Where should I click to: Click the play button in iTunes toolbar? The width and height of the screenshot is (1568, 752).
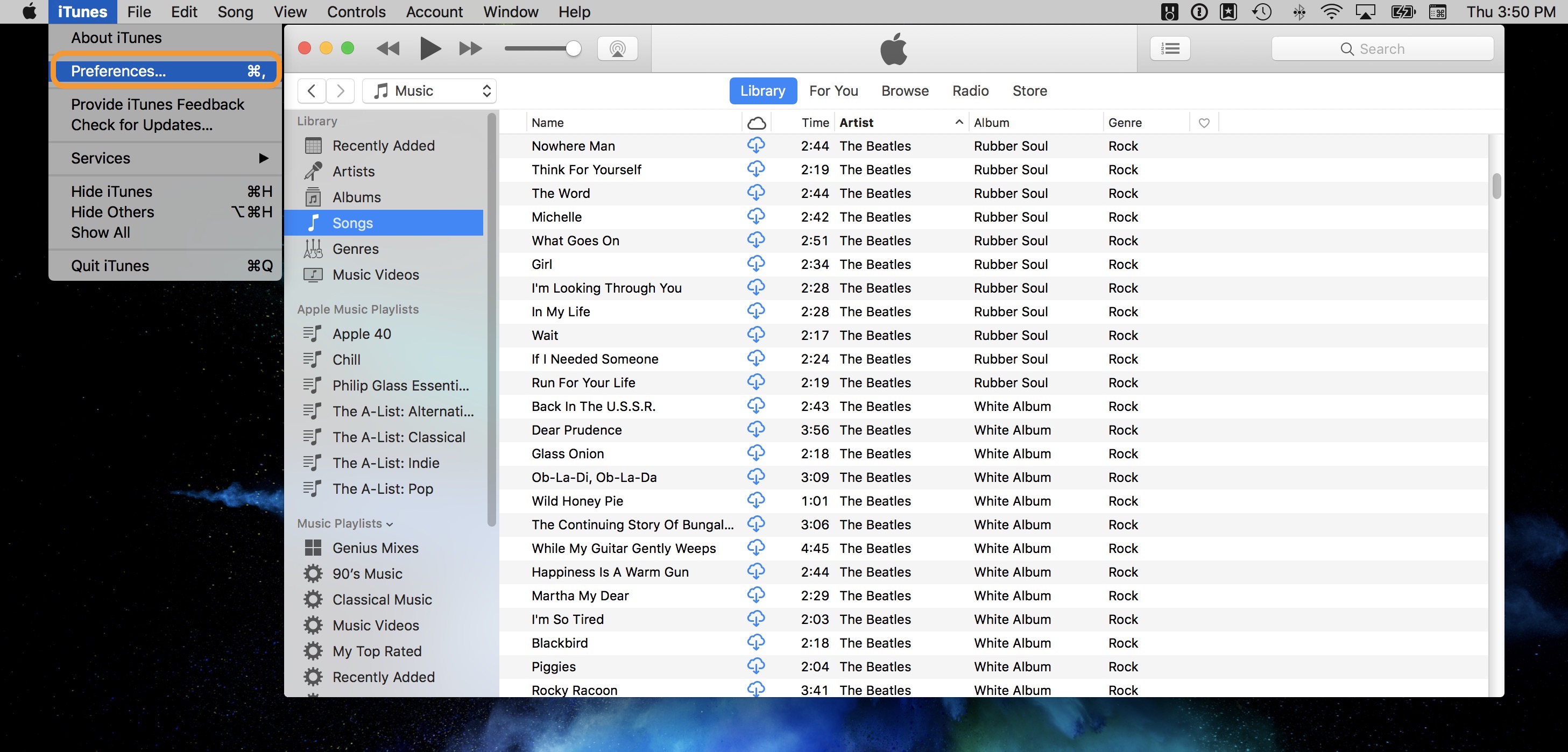427,47
